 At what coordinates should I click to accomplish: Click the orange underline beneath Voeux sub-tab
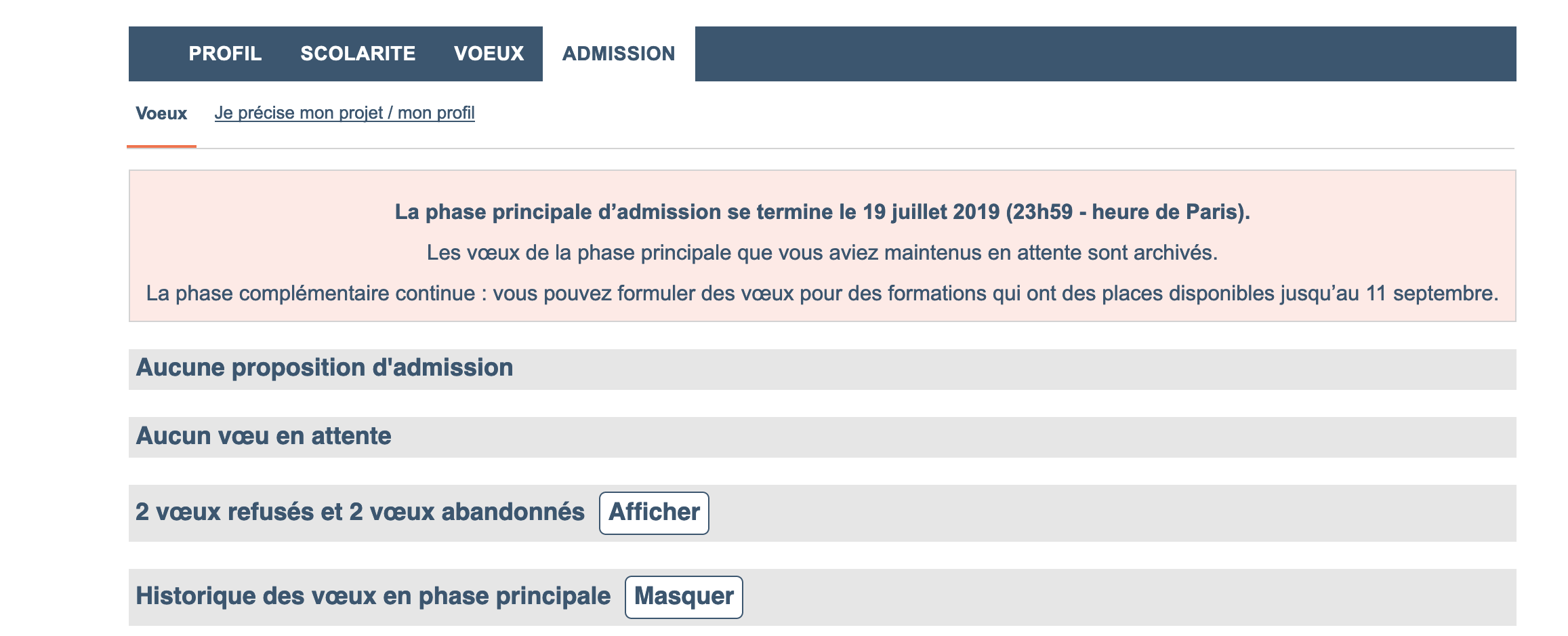pos(161,146)
